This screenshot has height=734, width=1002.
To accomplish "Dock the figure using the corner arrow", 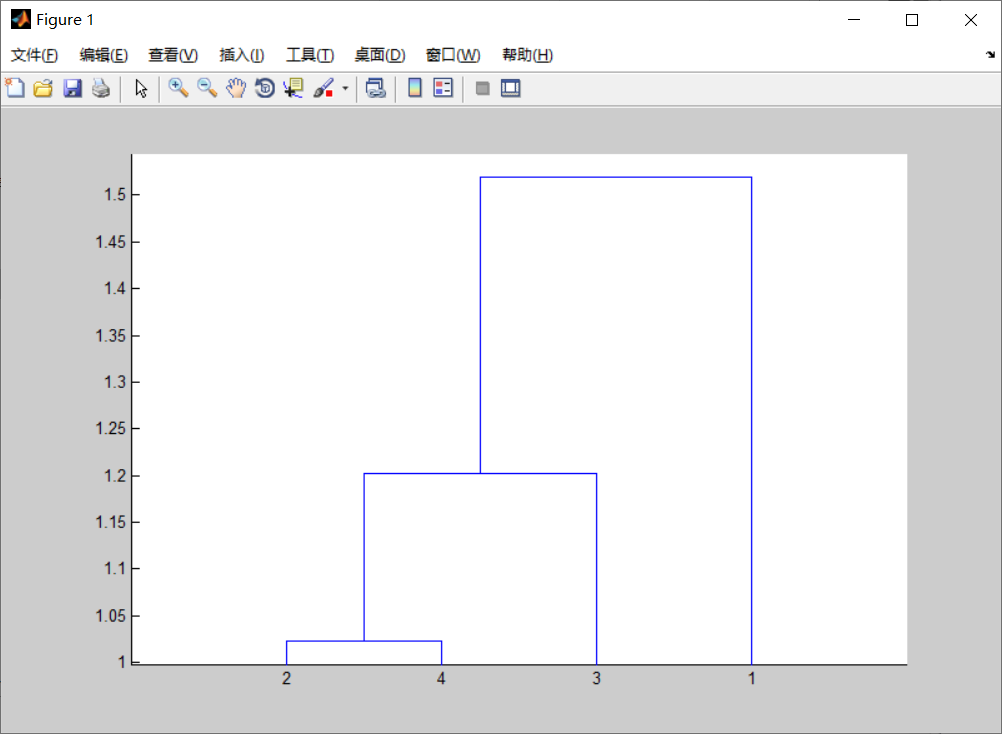I will (x=990, y=55).
